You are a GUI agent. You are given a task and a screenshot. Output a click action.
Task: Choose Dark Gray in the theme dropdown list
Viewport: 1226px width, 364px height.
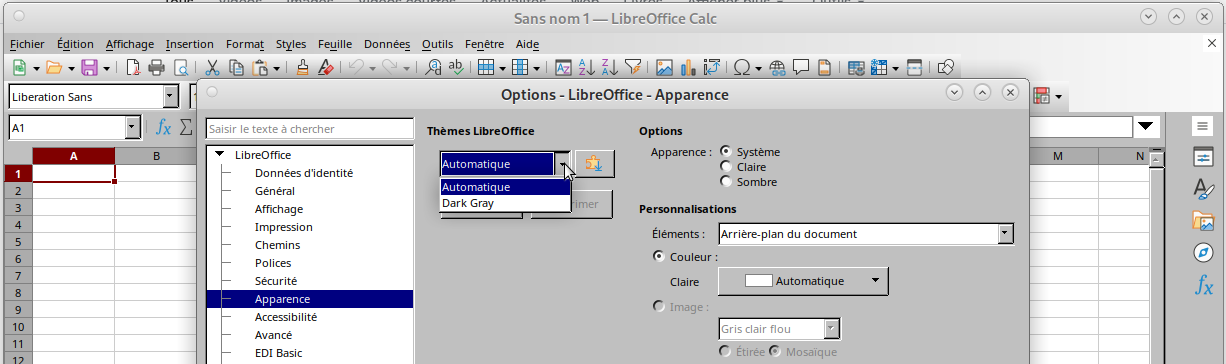click(x=505, y=203)
